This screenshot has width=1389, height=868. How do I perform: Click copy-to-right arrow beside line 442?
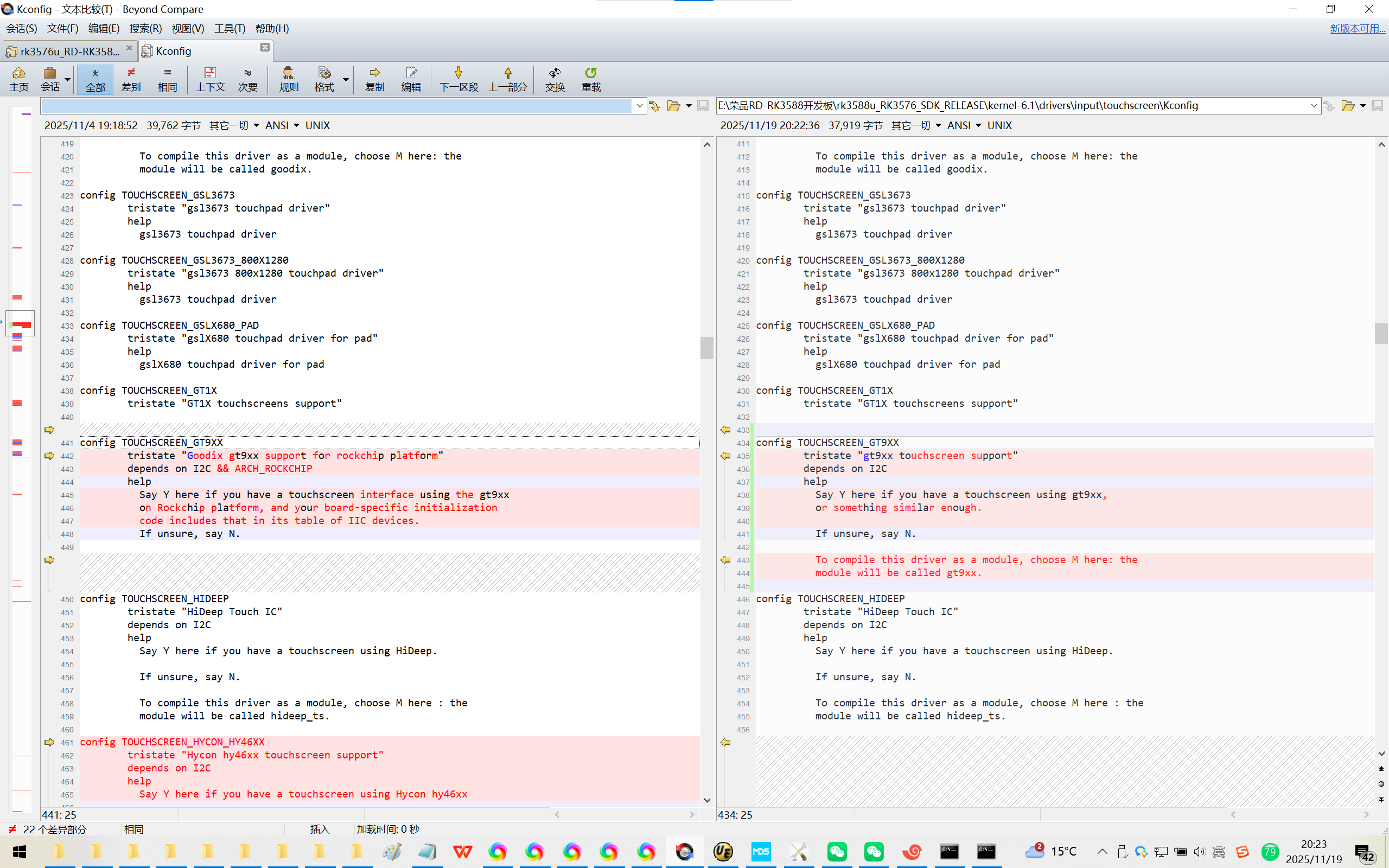pos(49,456)
